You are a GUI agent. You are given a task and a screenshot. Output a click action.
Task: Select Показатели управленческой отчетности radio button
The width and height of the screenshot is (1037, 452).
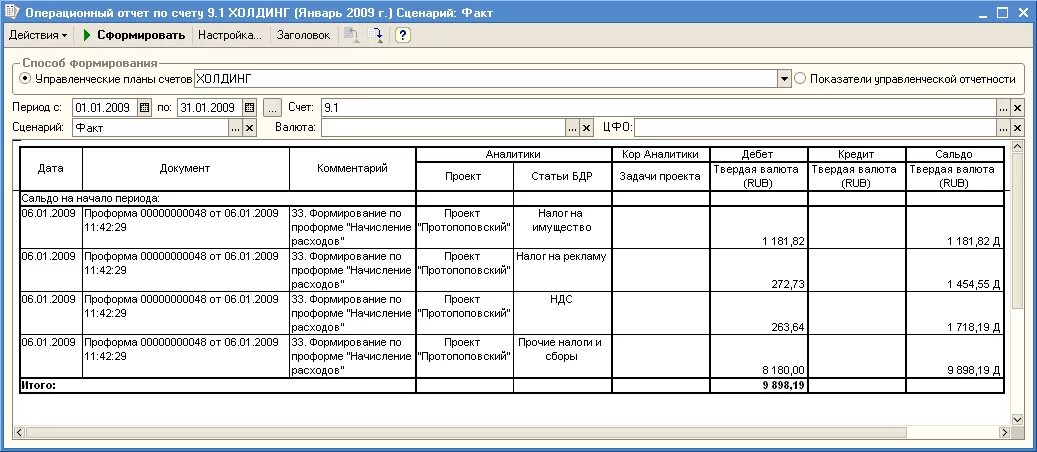(x=800, y=79)
